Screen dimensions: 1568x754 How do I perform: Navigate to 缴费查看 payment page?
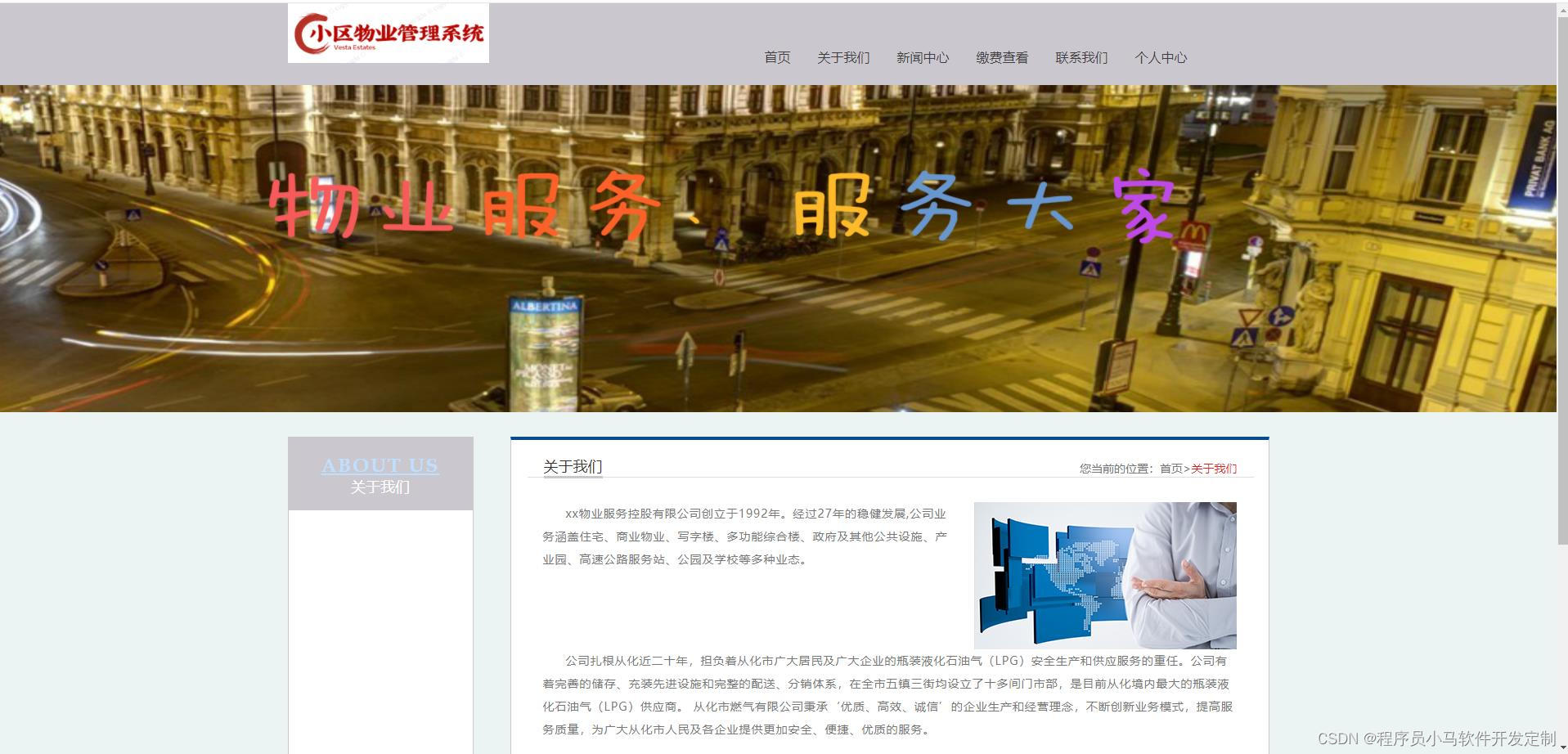1002,57
